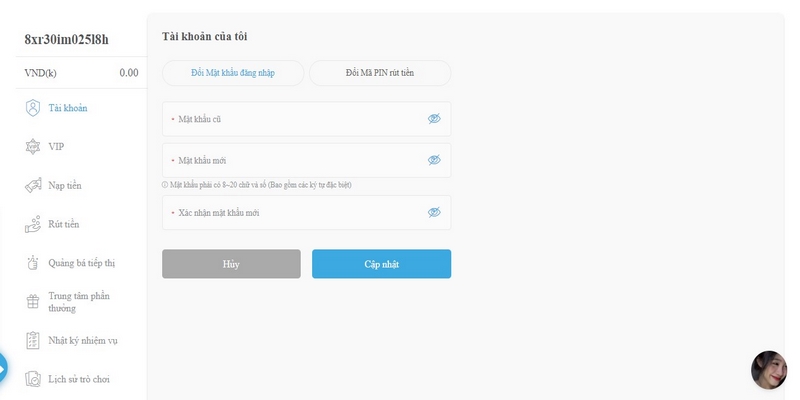Screen dimensions: 800x400
Task: Click the Nhật ký nhiệm vụ clipboard icon
Action: 33,340
